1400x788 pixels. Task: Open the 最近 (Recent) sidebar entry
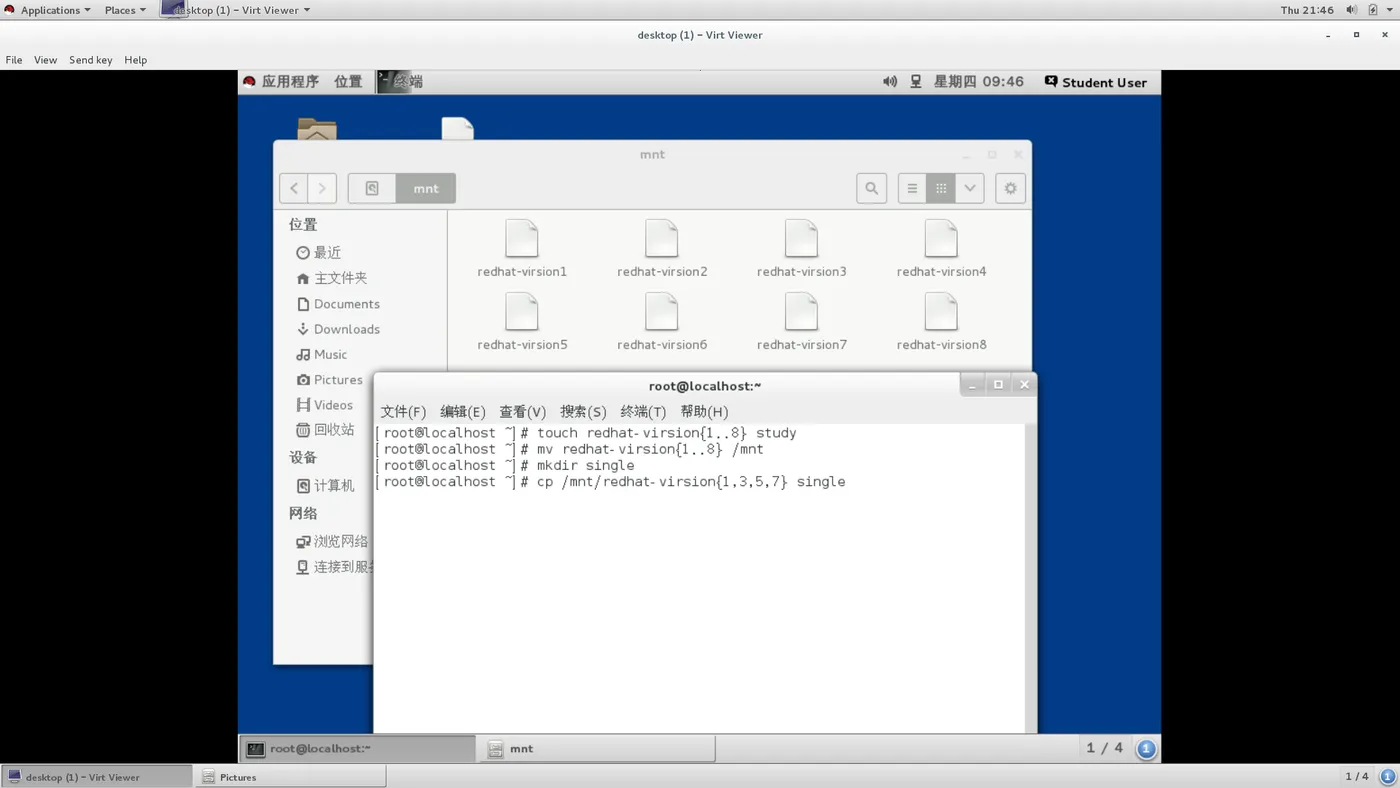(319, 253)
